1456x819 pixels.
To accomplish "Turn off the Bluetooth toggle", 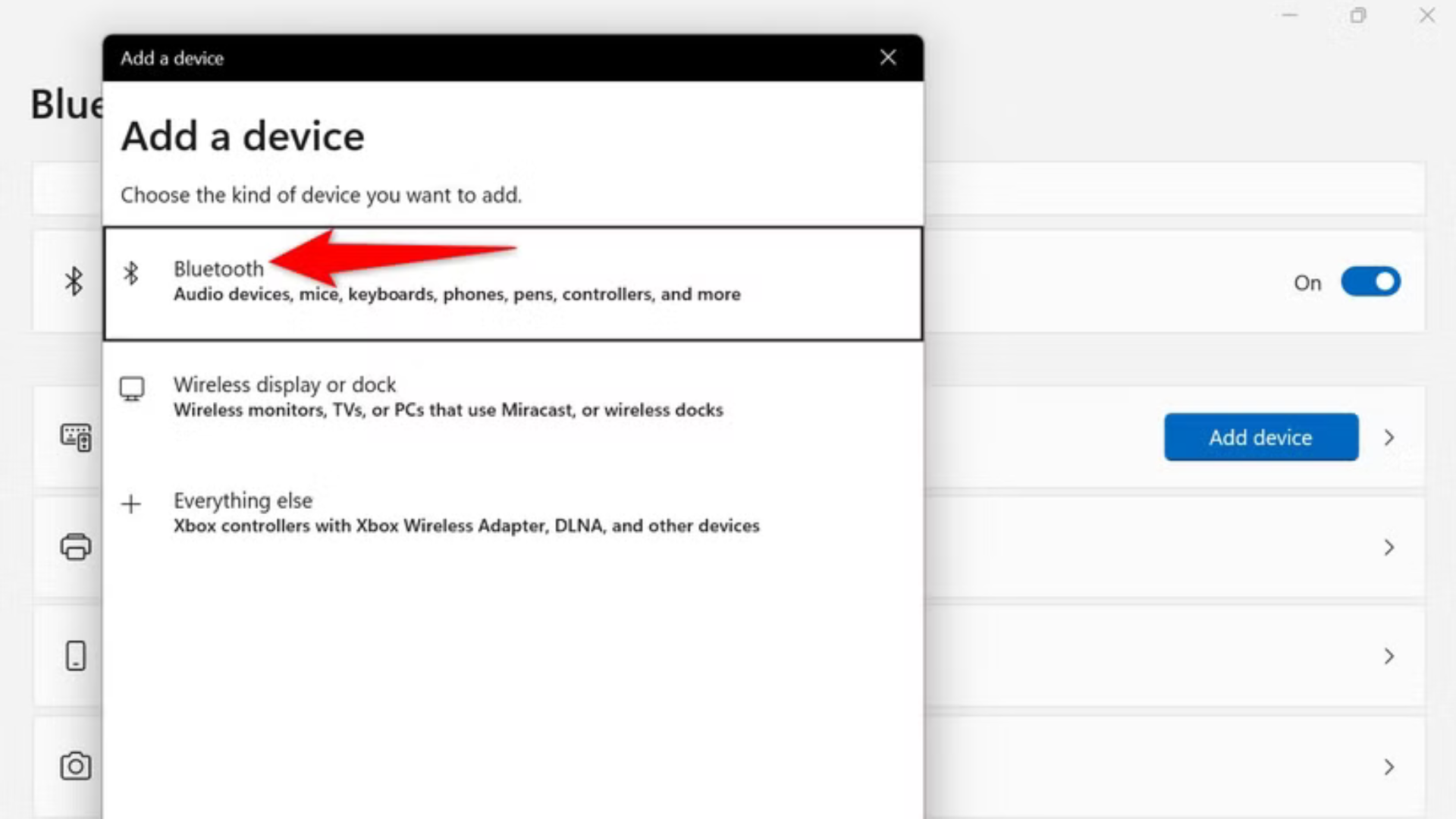I will tap(1370, 281).
